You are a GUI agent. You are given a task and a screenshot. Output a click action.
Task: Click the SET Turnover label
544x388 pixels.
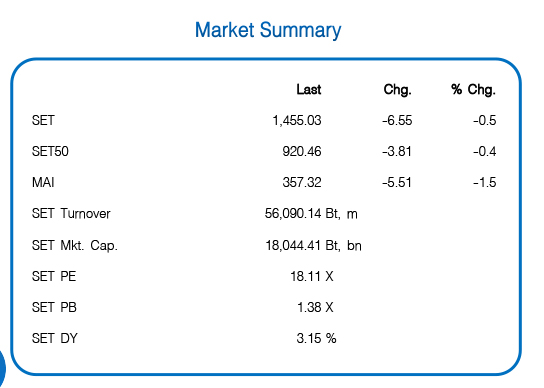(x=71, y=213)
